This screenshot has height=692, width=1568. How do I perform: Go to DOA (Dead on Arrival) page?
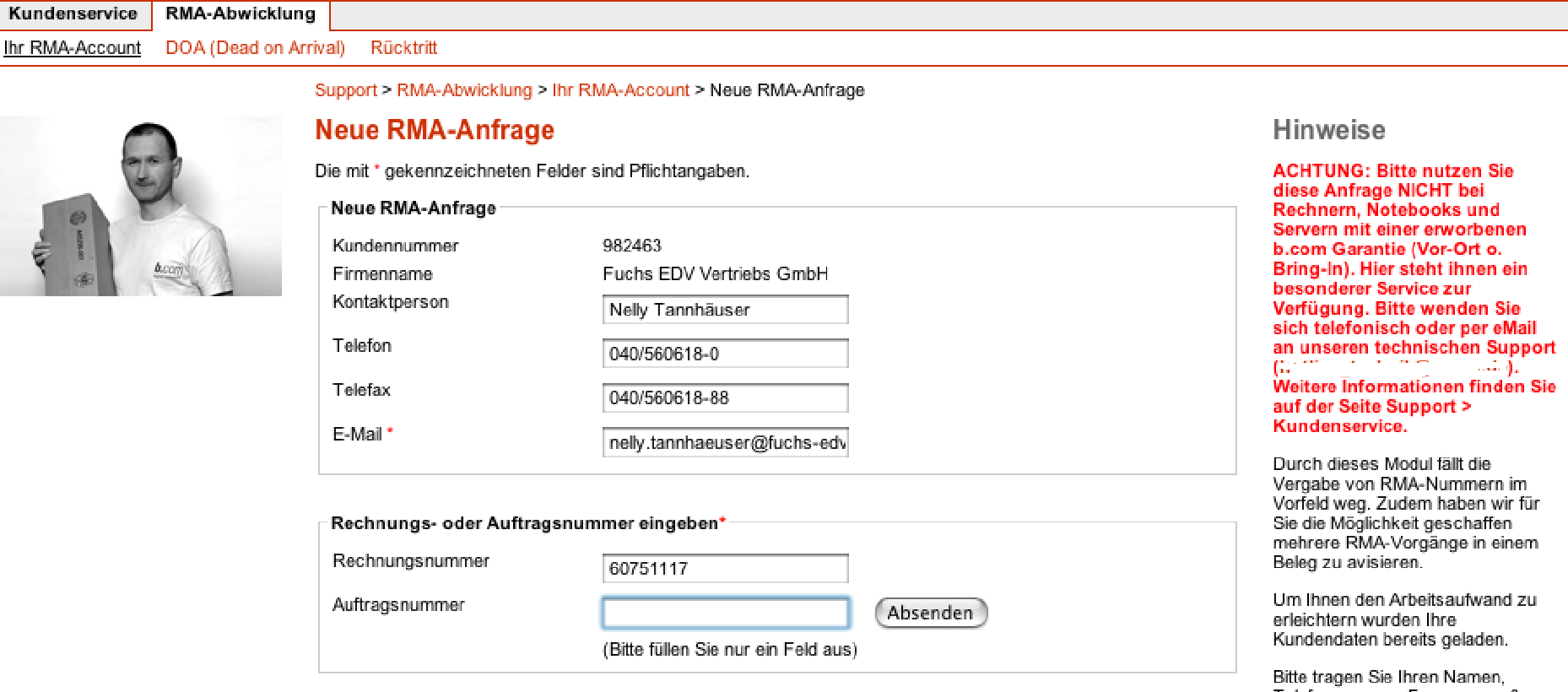click(255, 48)
